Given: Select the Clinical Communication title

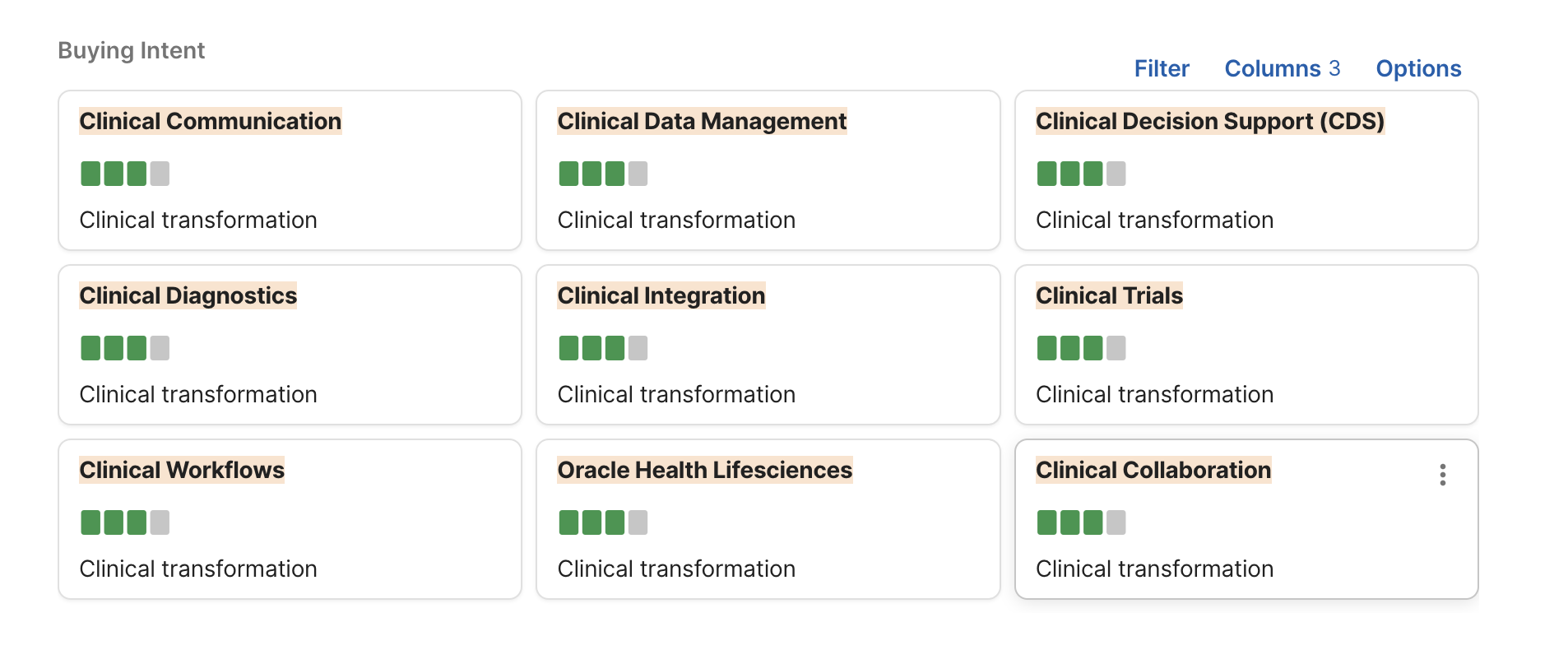Looking at the screenshot, I should click(x=210, y=121).
